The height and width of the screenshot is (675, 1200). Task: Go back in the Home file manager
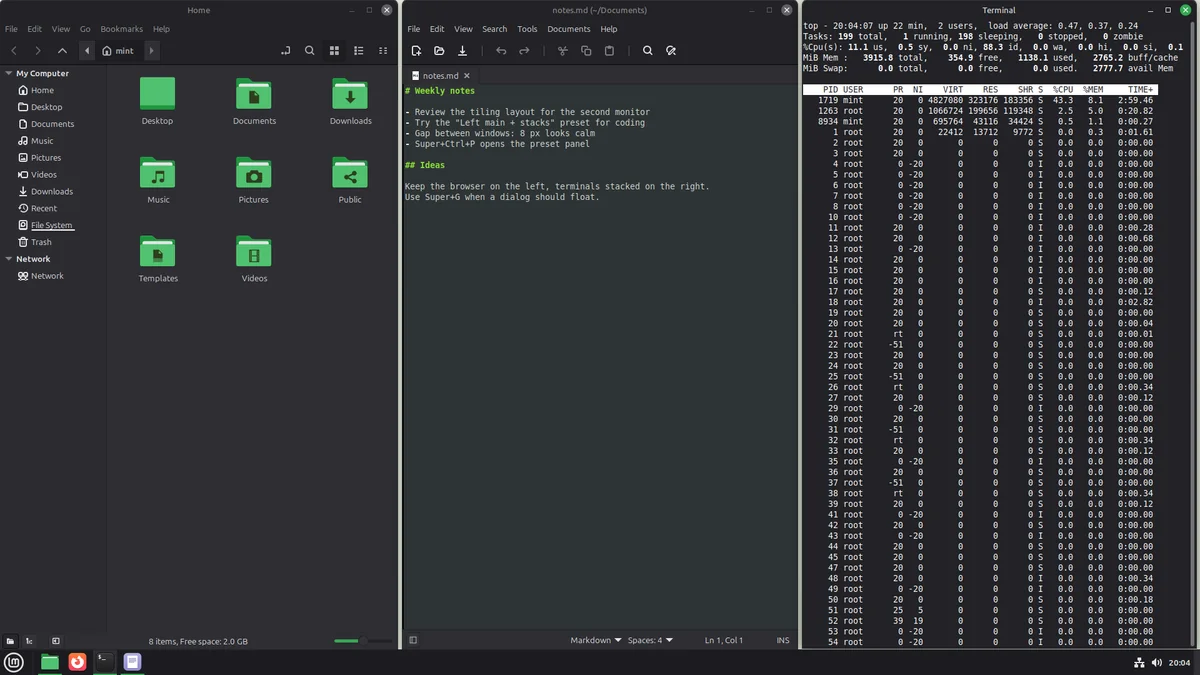click(x=14, y=50)
